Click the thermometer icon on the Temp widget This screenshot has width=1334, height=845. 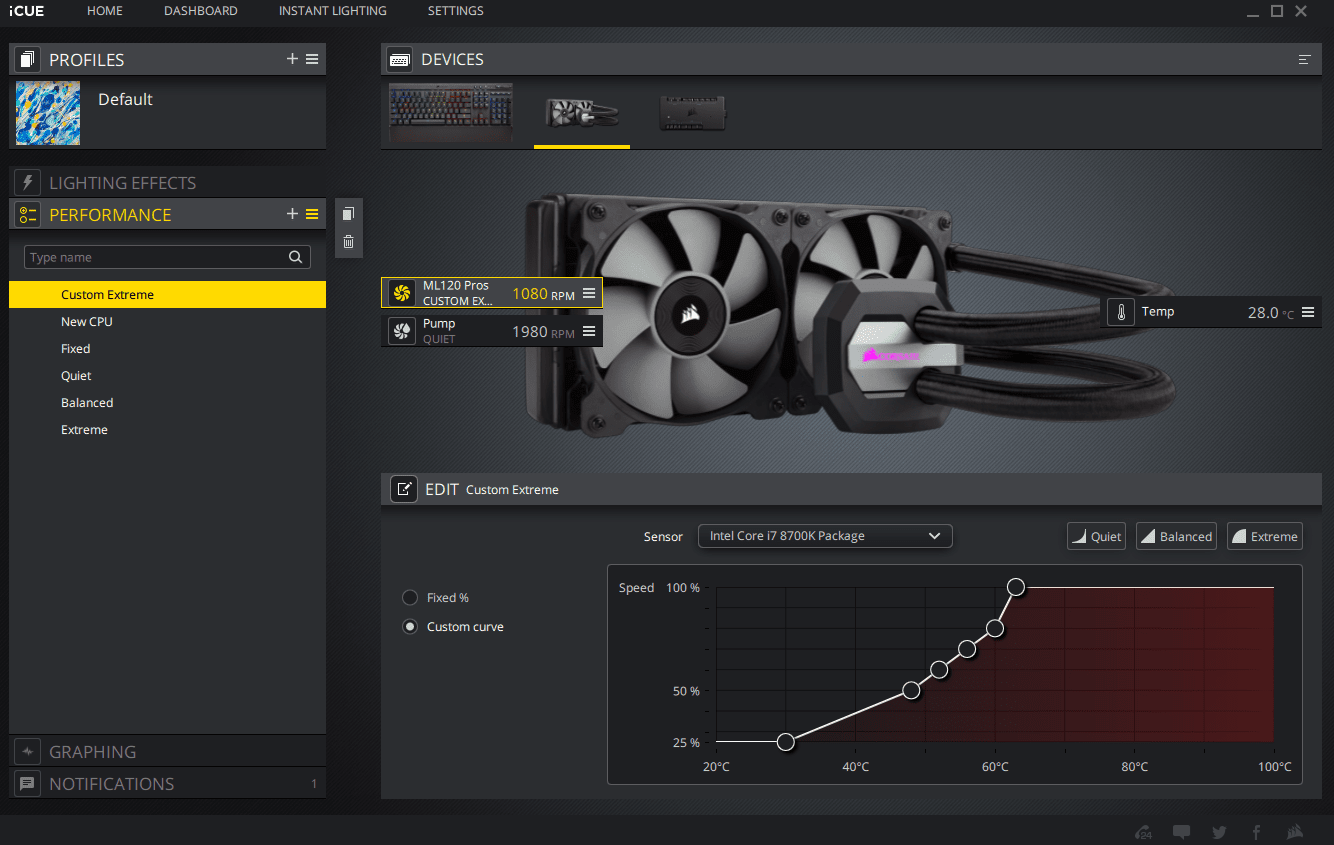[x=1120, y=311]
